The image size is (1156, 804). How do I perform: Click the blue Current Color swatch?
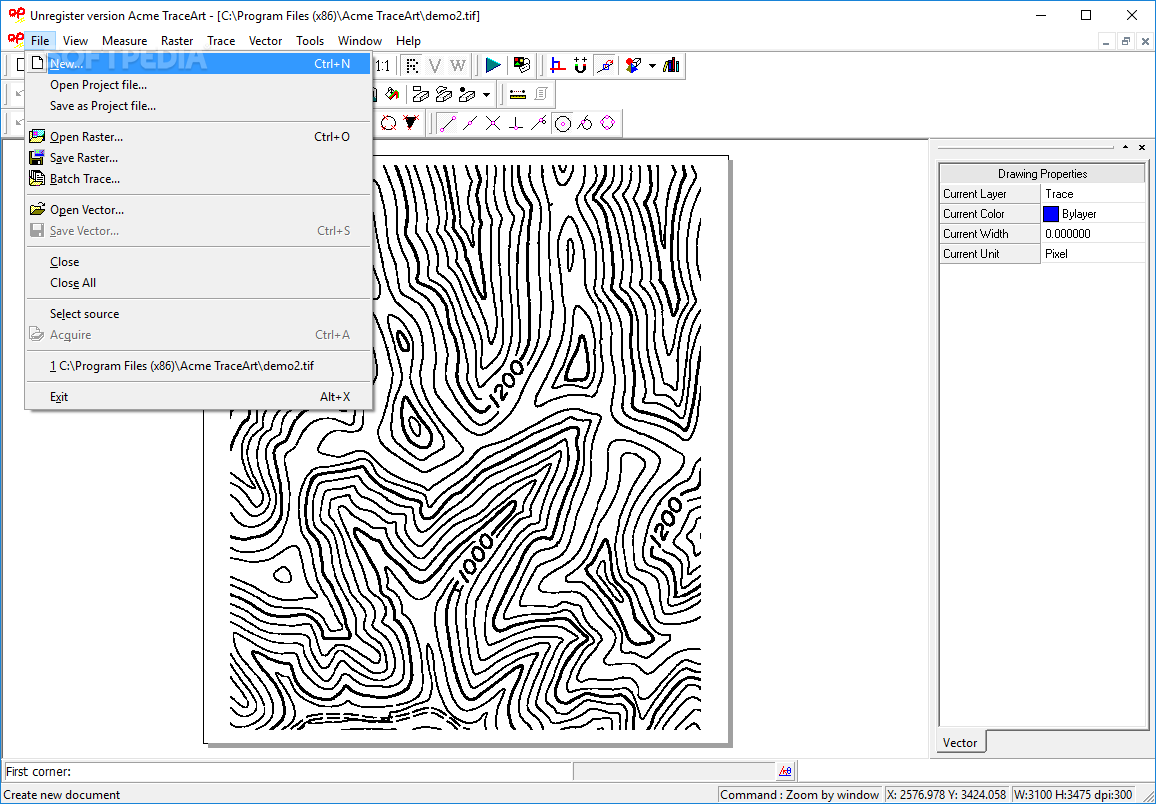[1051, 214]
